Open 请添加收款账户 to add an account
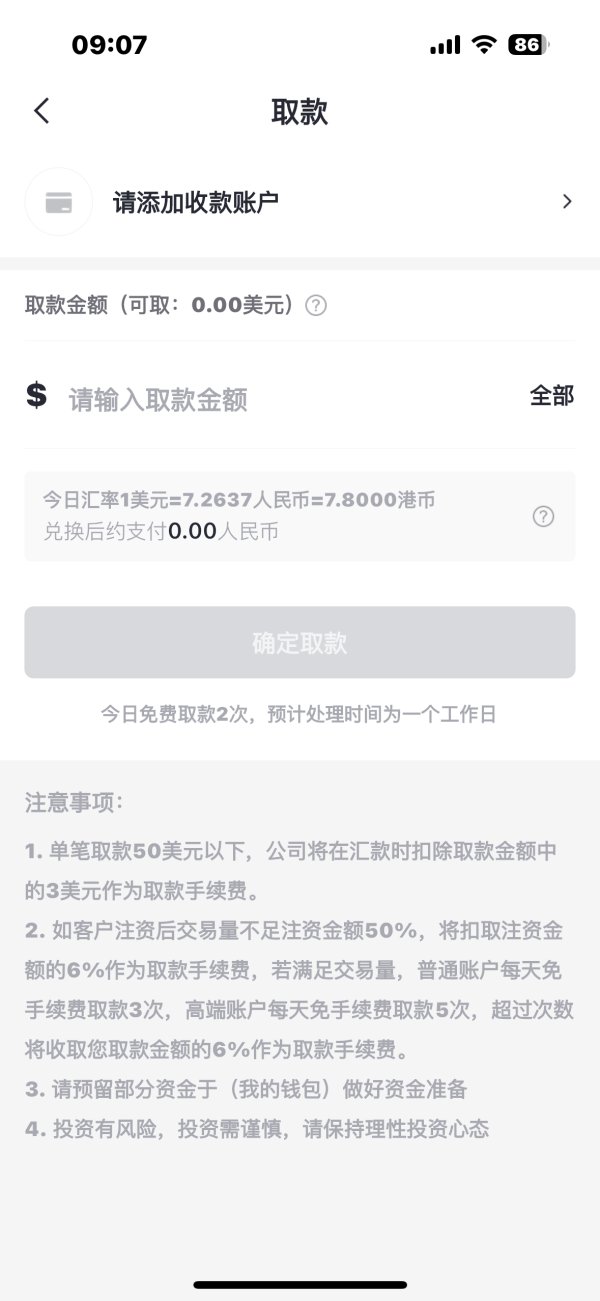600x1301 pixels. (196, 202)
